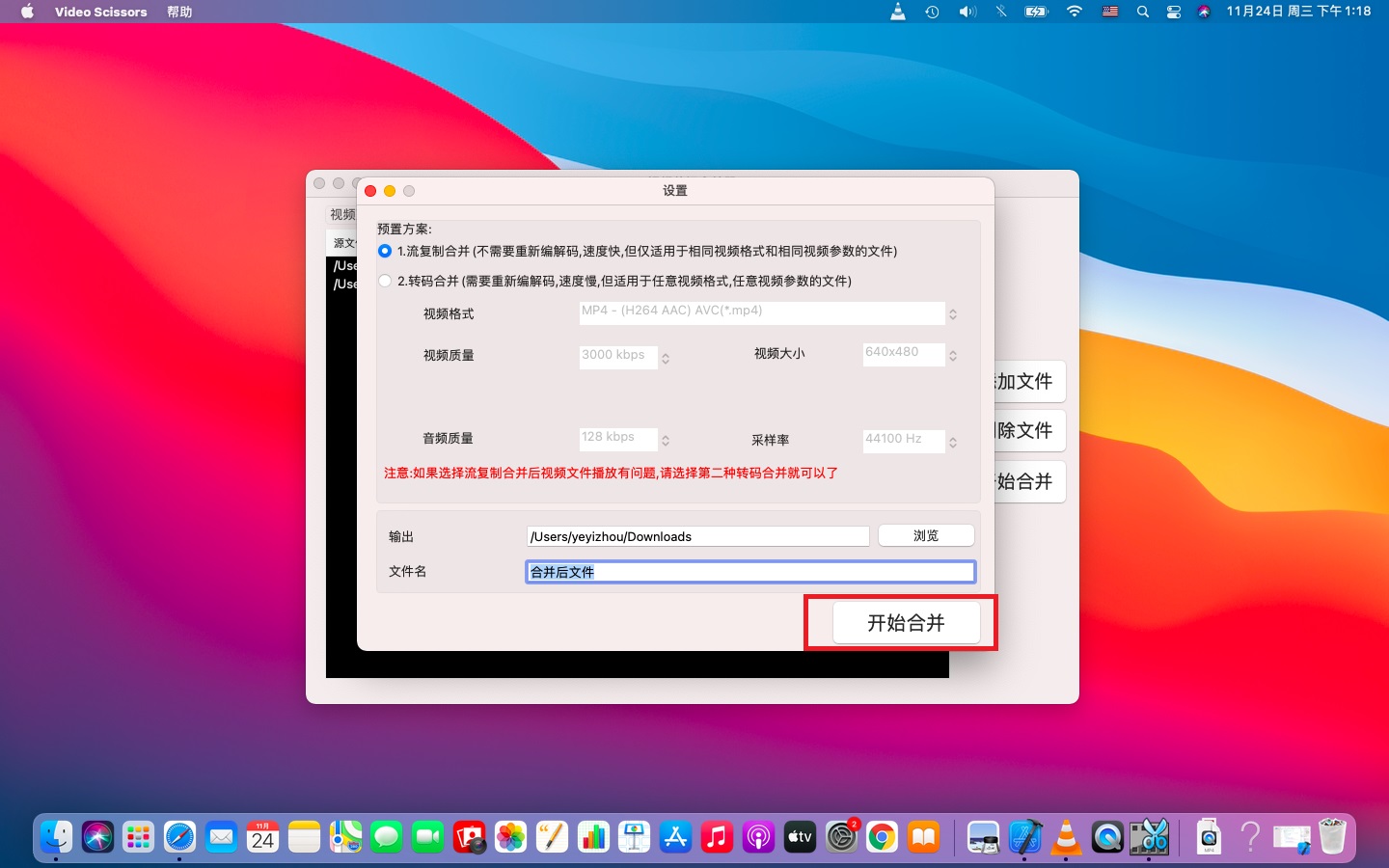Open VLC from the dock
This screenshot has height=868, width=1389.
pyautogui.click(x=1066, y=837)
